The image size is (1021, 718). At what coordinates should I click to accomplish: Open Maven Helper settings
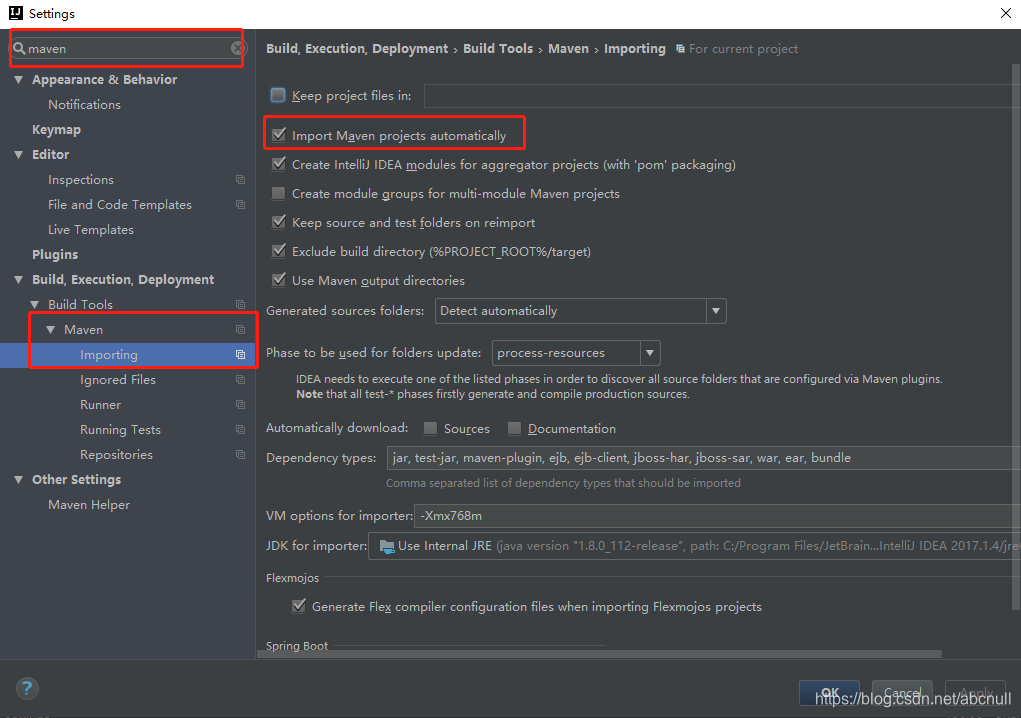89,504
